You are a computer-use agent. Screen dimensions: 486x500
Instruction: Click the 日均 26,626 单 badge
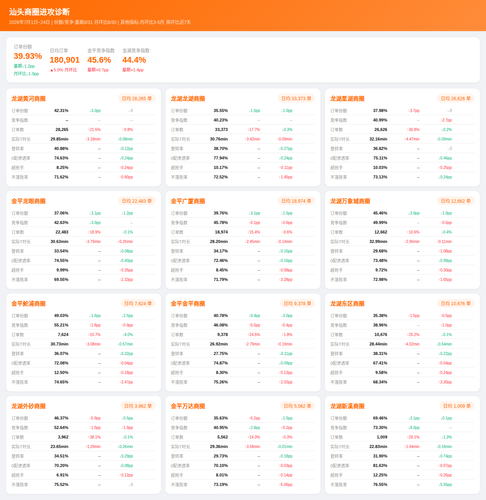point(455,98)
